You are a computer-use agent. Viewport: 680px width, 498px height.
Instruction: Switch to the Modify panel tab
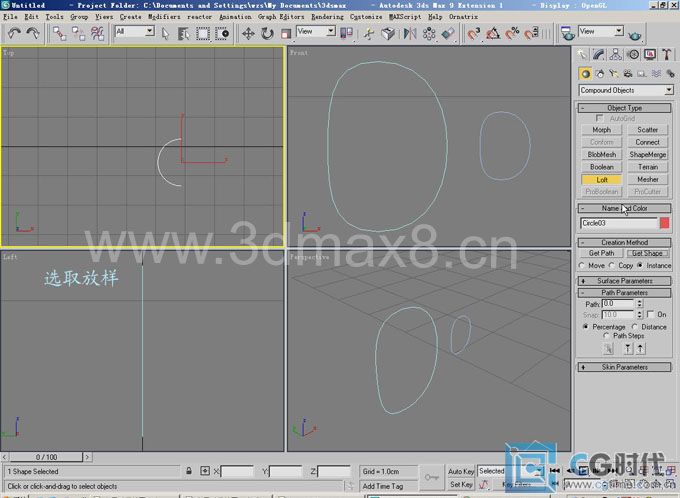point(599,55)
